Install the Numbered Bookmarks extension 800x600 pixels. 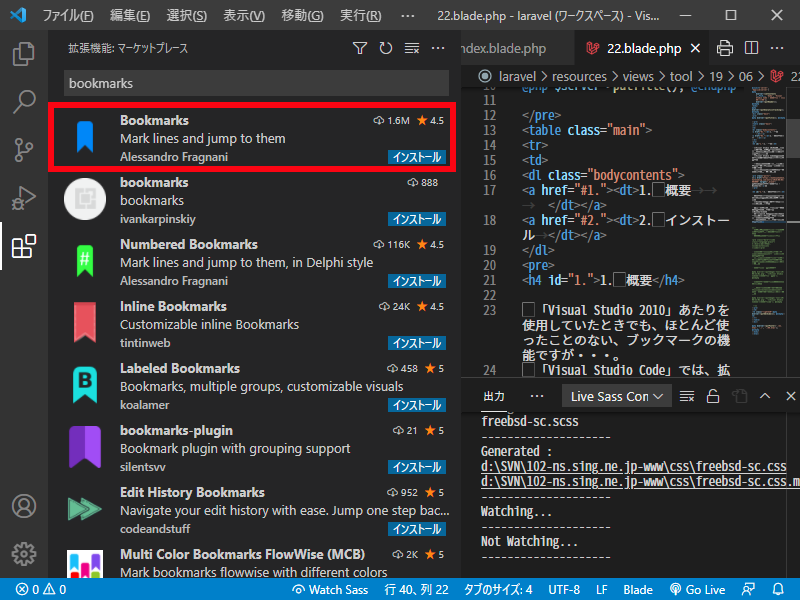point(416,281)
